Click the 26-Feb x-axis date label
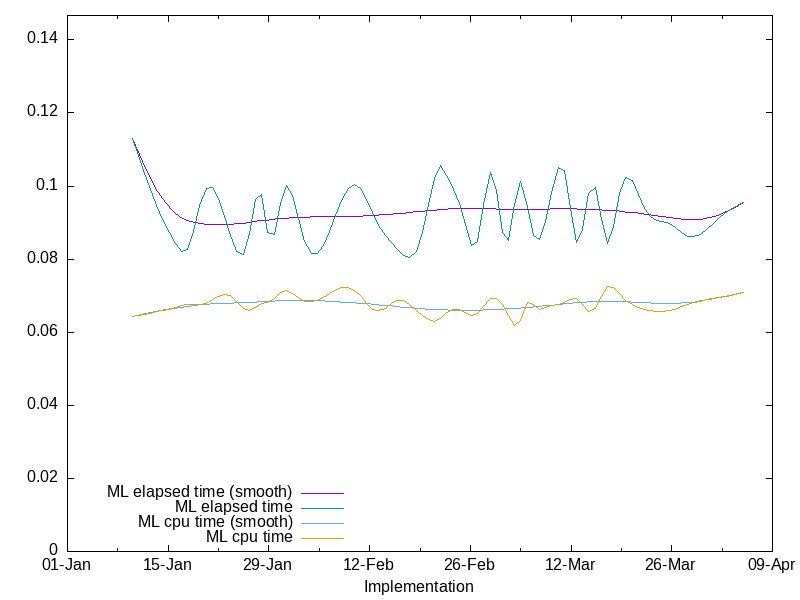 point(469,565)
